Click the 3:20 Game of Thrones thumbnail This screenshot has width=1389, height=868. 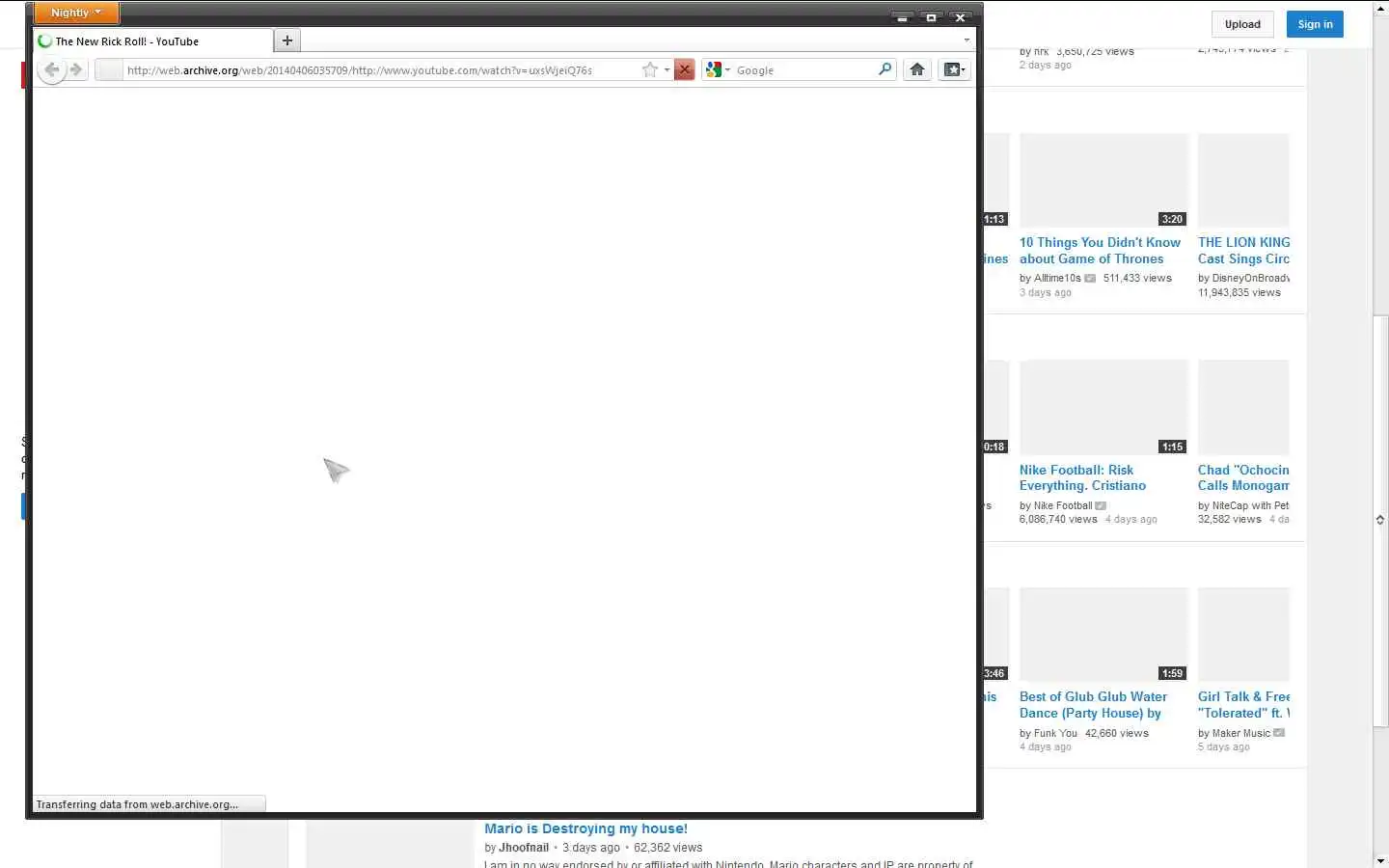click(x=1103, y=180)
